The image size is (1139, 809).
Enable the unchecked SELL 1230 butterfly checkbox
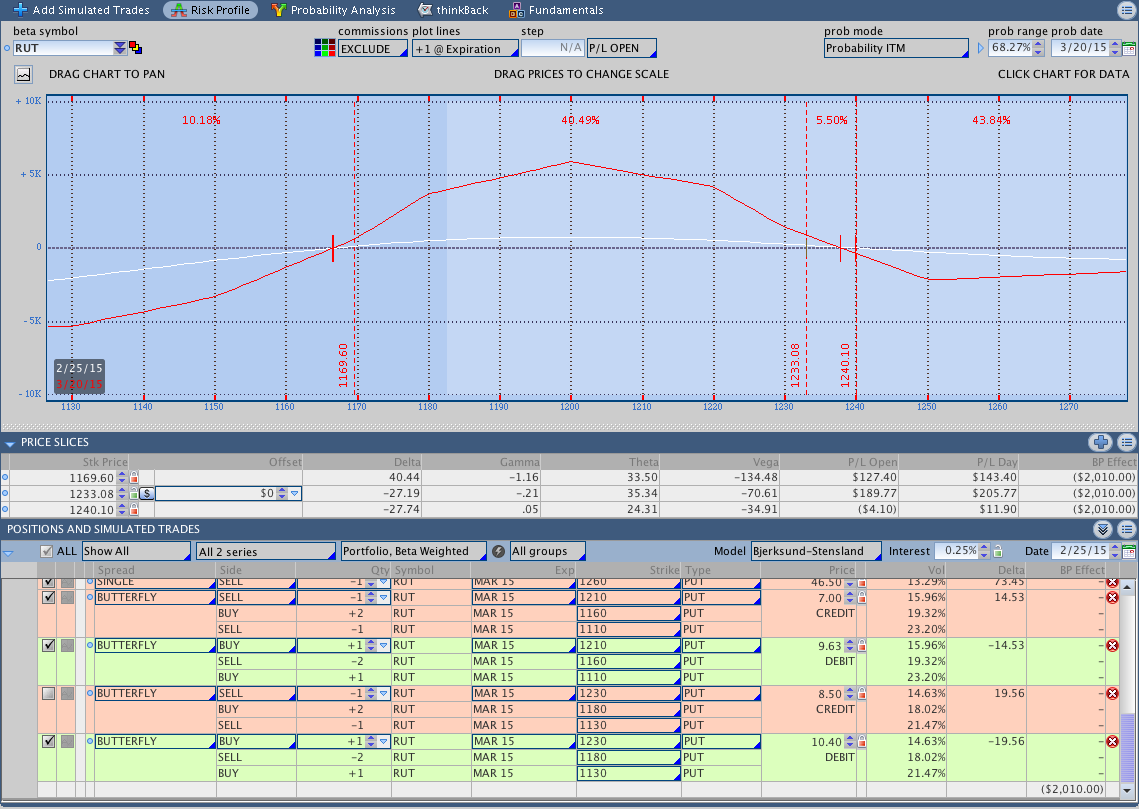(x=48, y=694)
